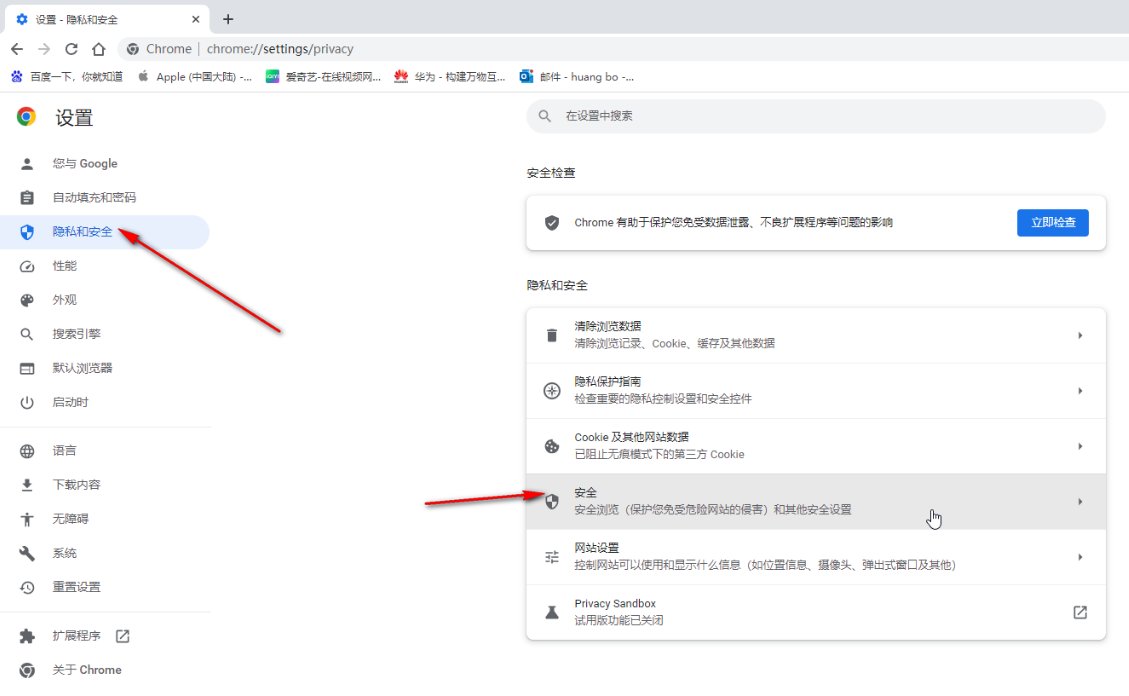
Task: Open 默认浏览器 in the sidebar
Action: coord(104,368)
